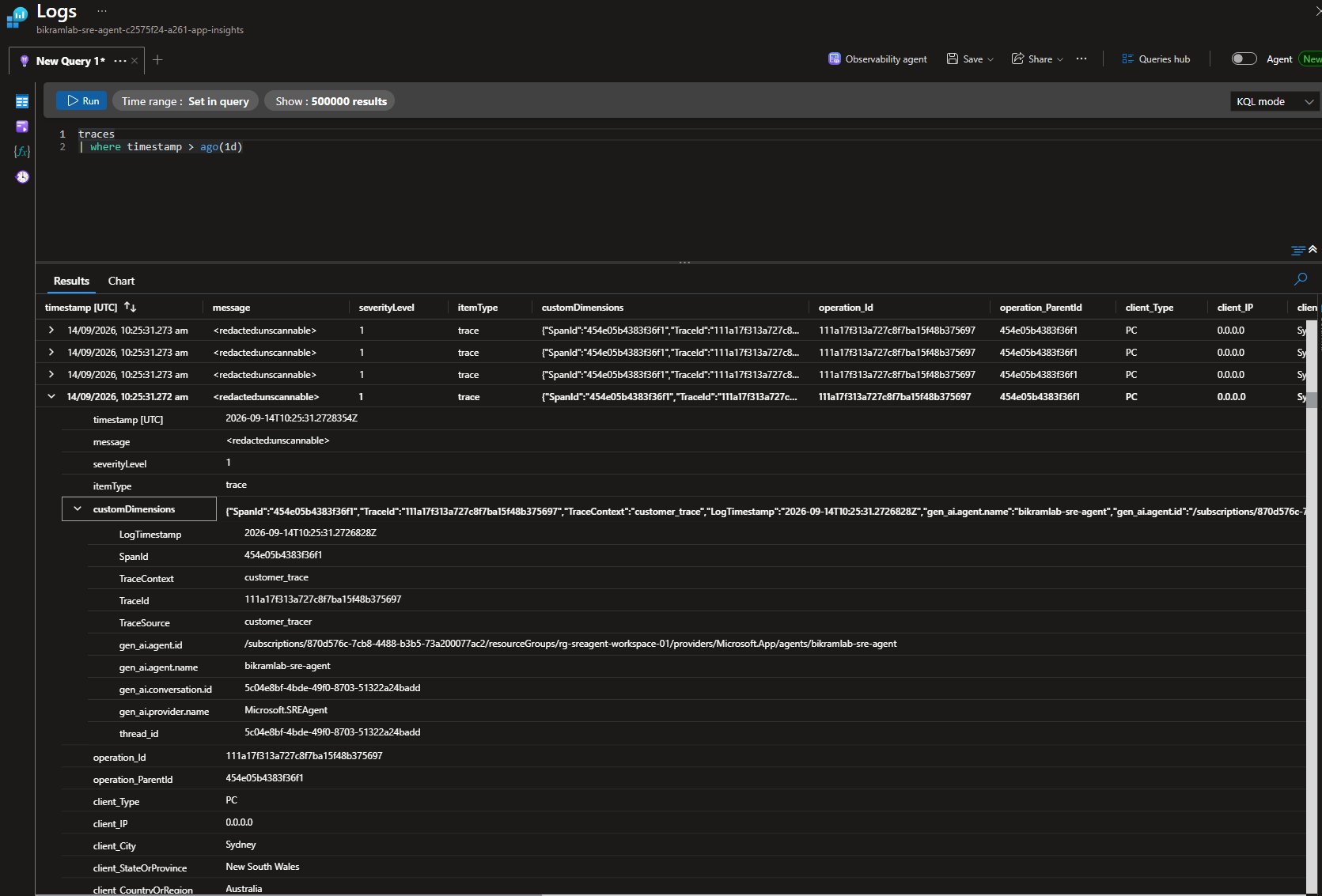Select the client_City value Sydney
This screenshot has height=896, width=1322.
241,845
